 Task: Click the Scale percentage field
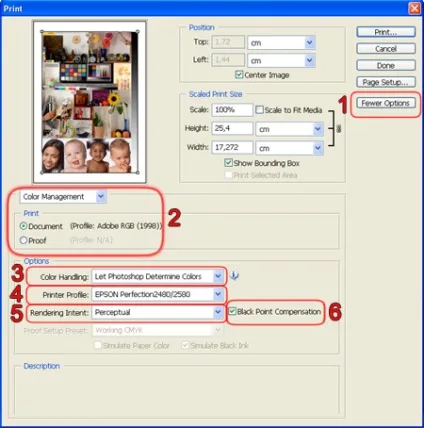point(232,110)
